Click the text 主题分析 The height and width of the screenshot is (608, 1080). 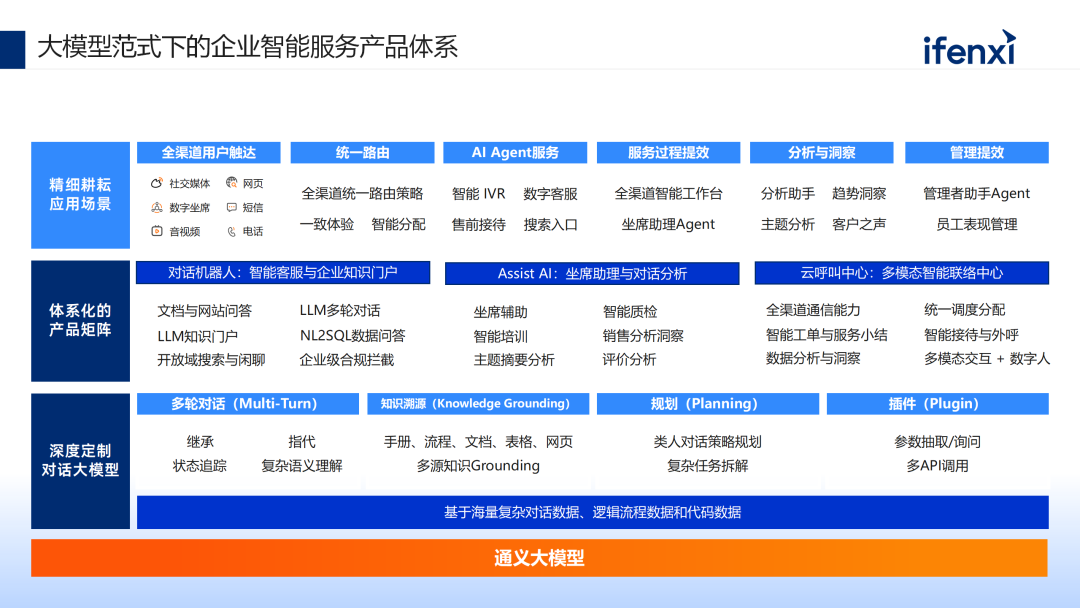[788, 224]
